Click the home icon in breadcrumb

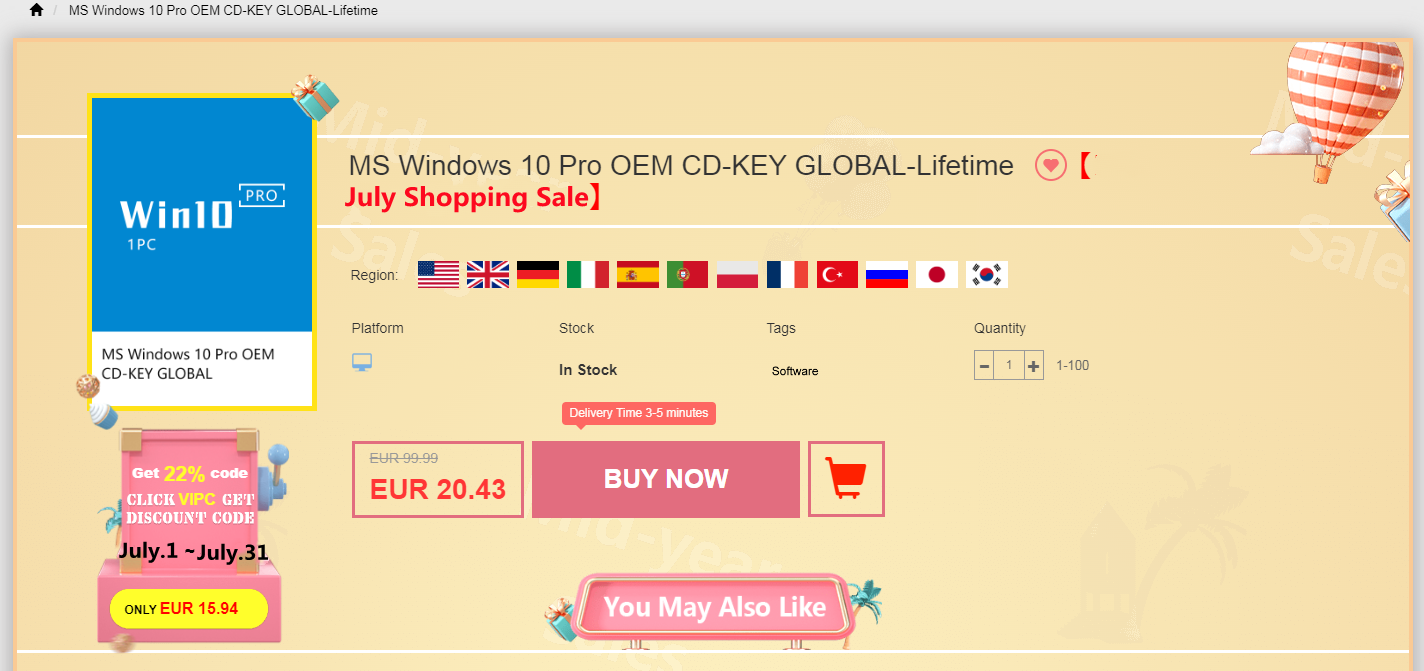click(x=37, y=10)
